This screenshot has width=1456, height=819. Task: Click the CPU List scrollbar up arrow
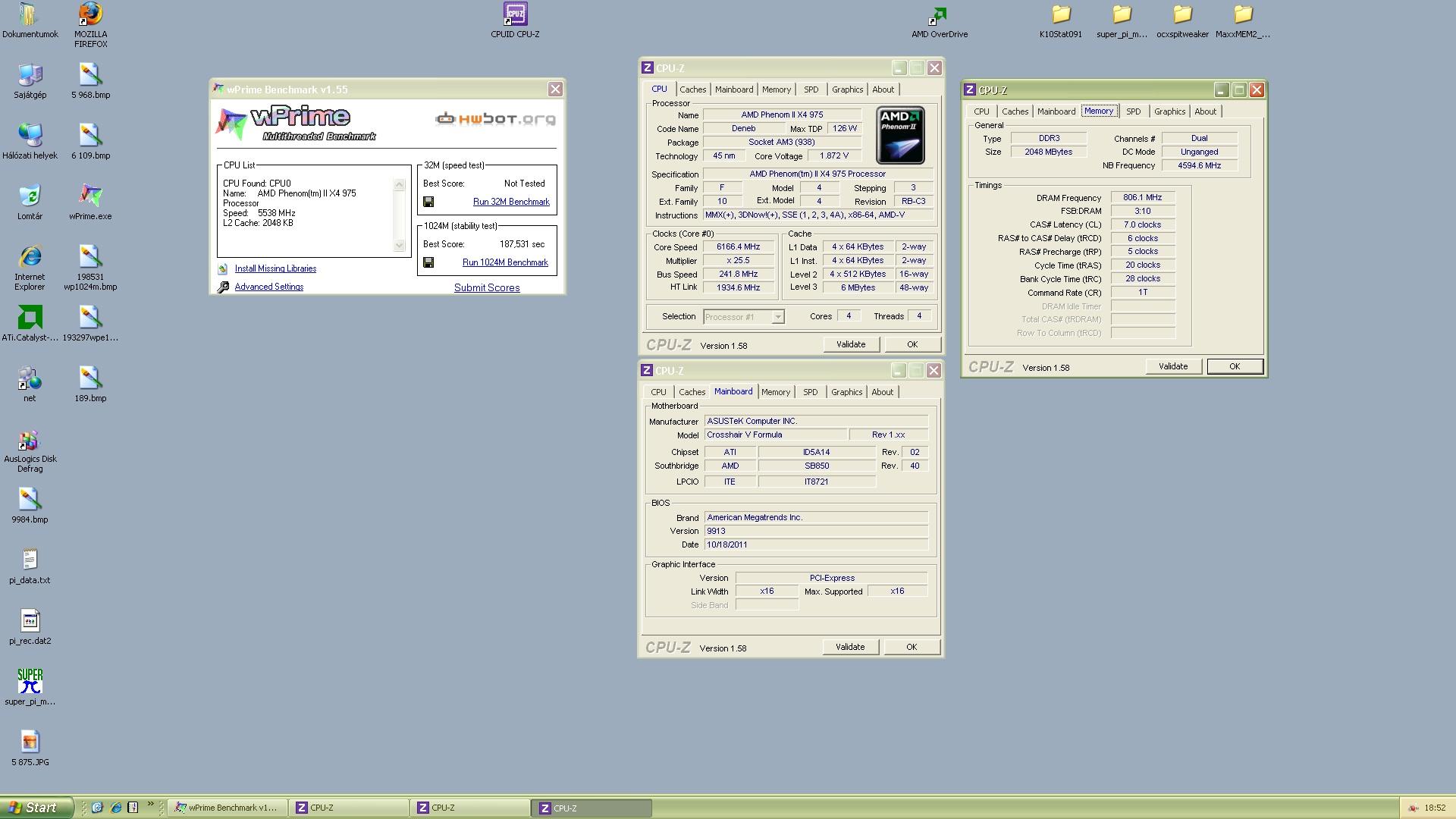click(400, 184)
